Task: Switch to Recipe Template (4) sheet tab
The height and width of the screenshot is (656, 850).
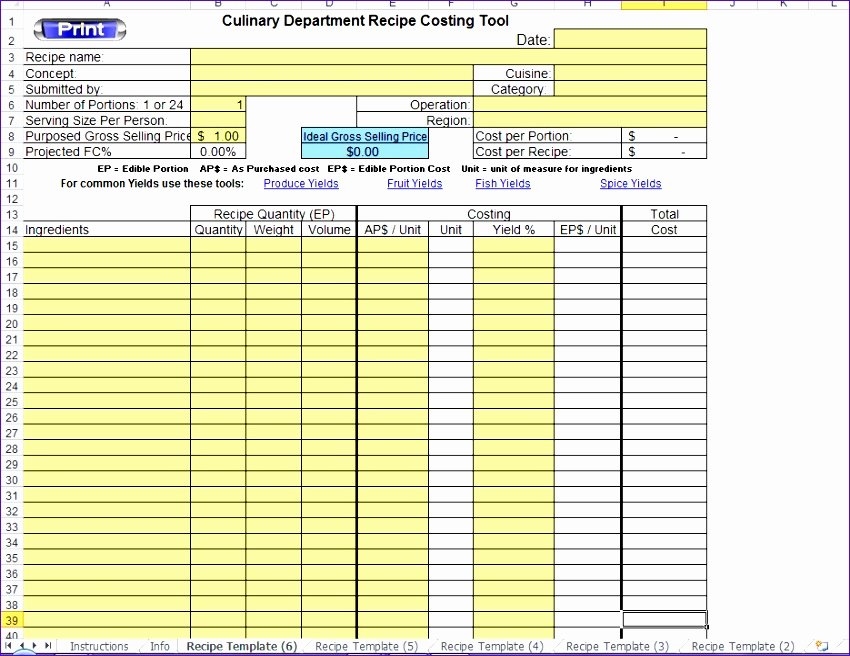Action: pyautogui.click(x=492, y=646)
